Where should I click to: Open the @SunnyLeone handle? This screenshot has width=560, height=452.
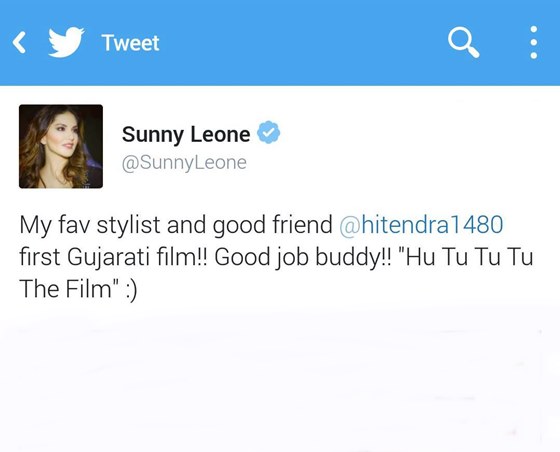point(184,163)
